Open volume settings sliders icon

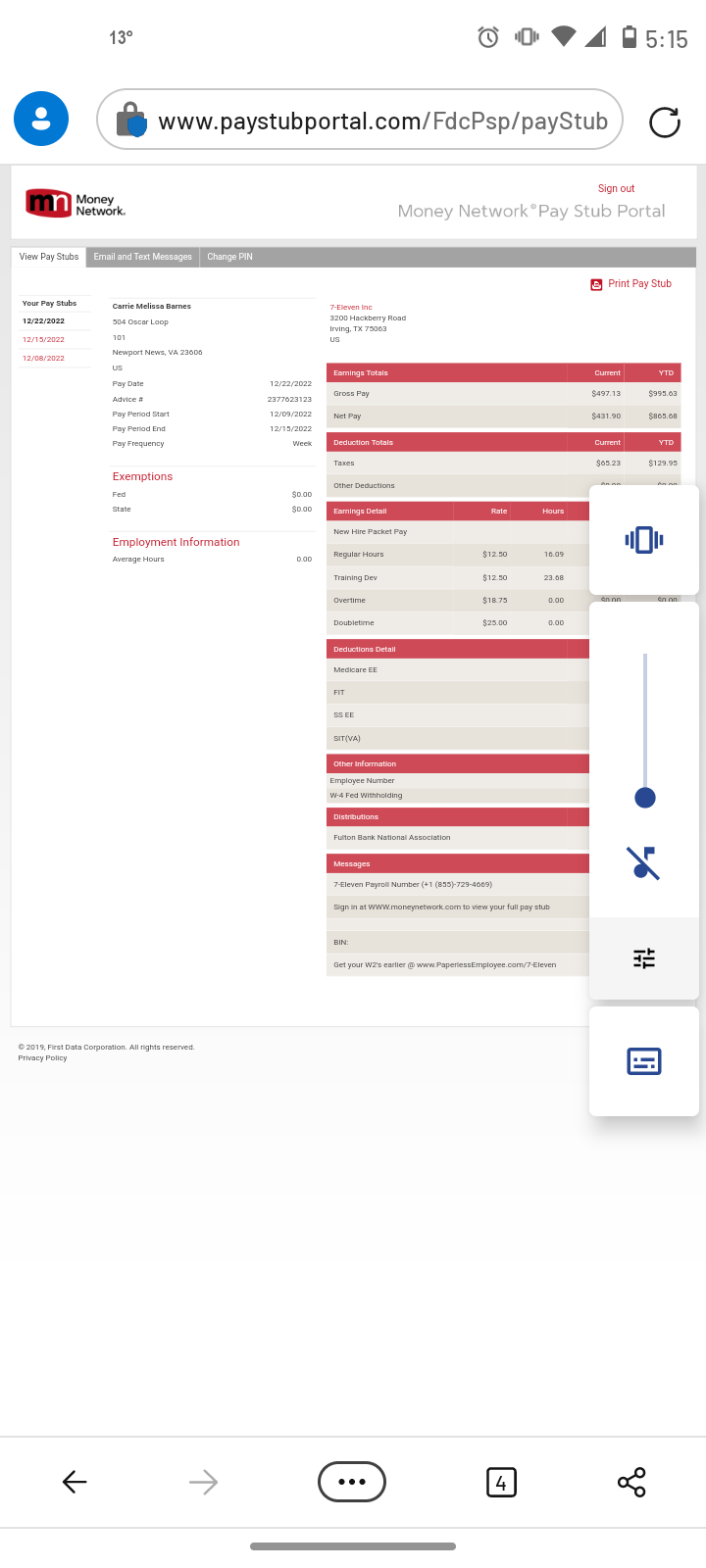[x=643, y=958]
